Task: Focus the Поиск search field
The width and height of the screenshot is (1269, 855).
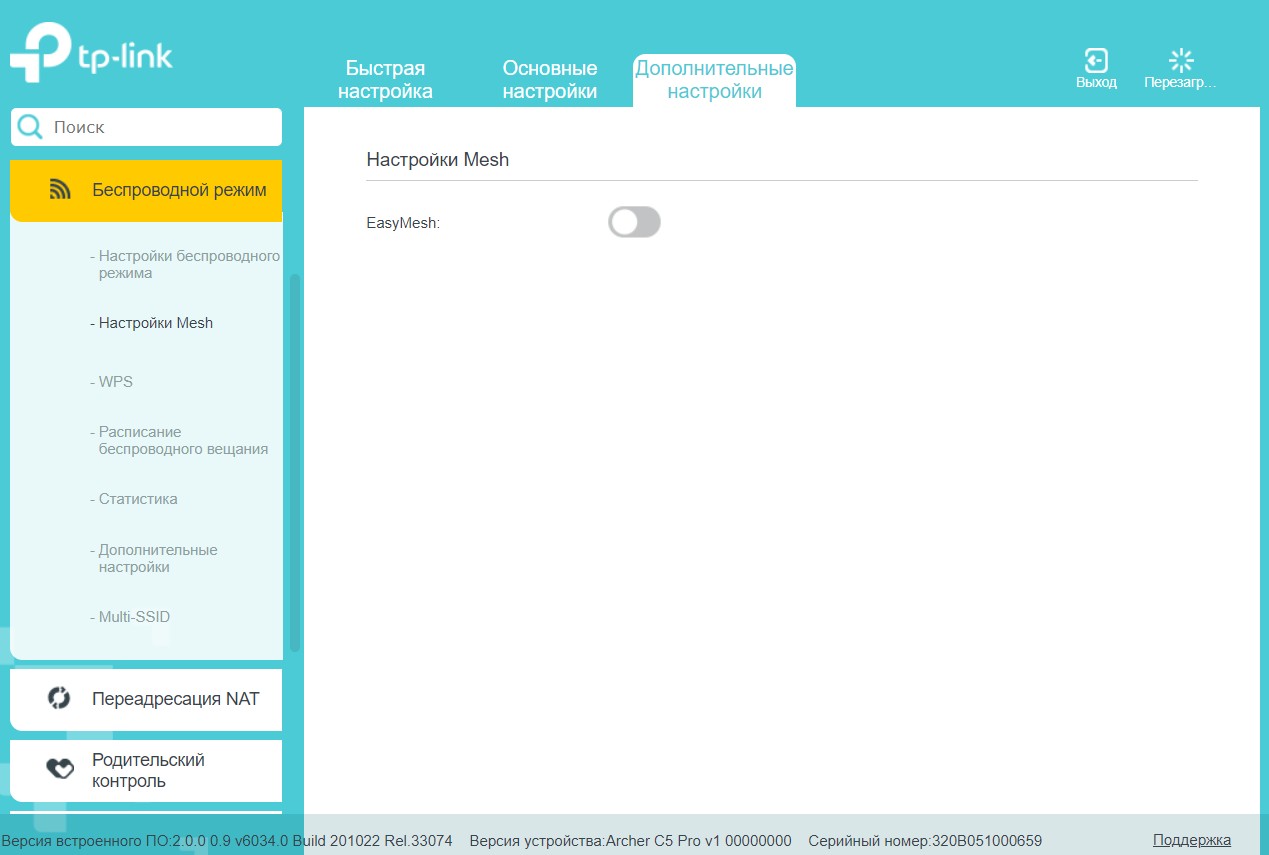Action: pos(160,127)
